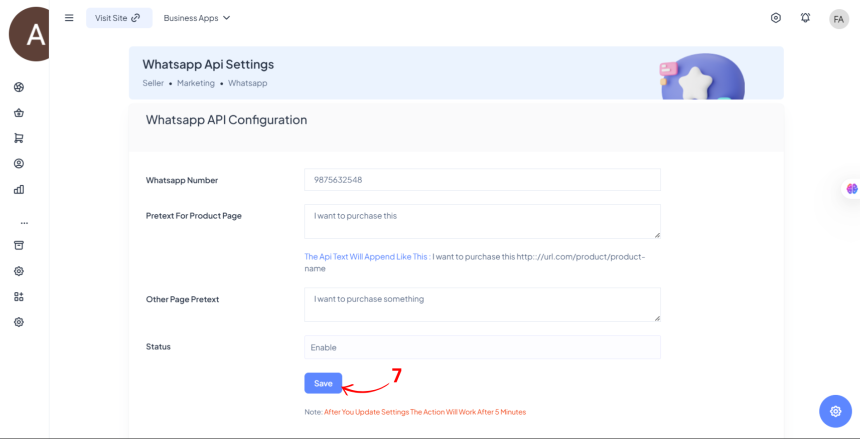Go to Marketing in breadcrumb

coord(196,83)
